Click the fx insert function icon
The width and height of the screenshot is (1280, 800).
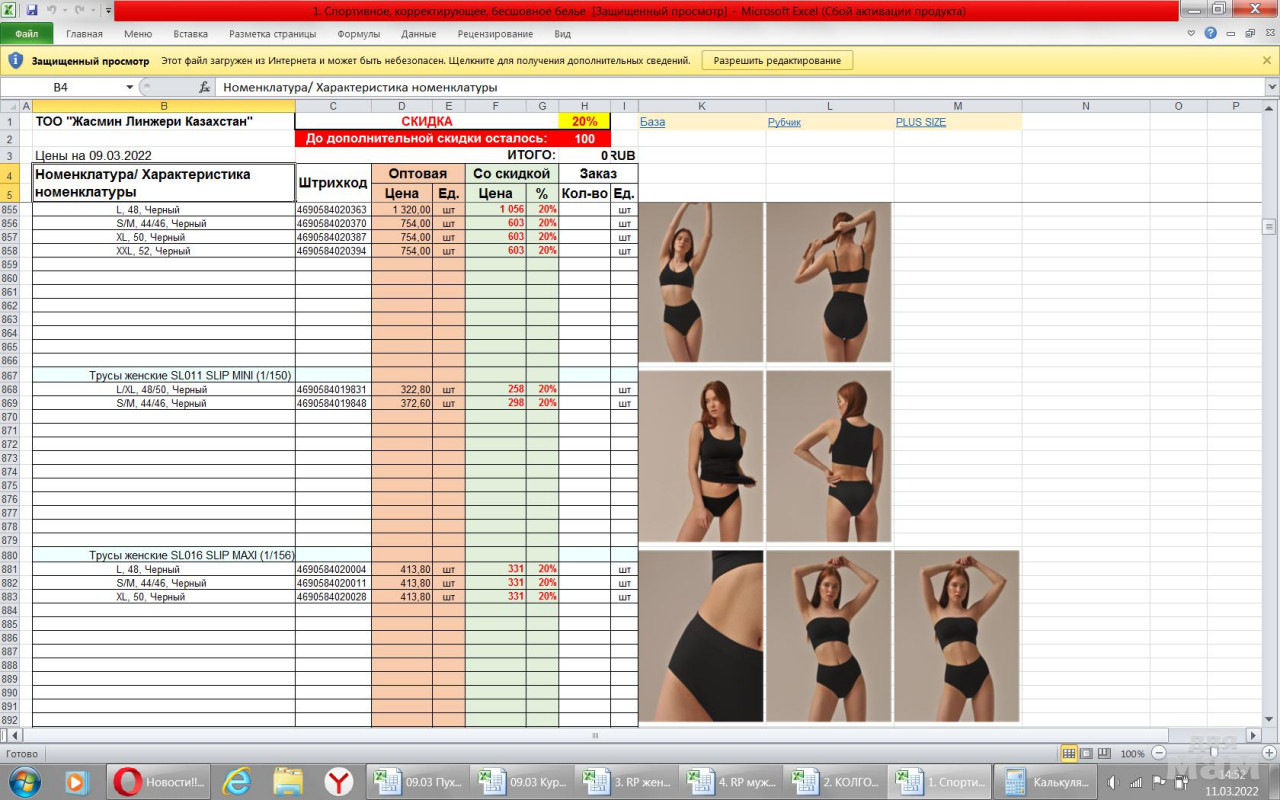204,87
